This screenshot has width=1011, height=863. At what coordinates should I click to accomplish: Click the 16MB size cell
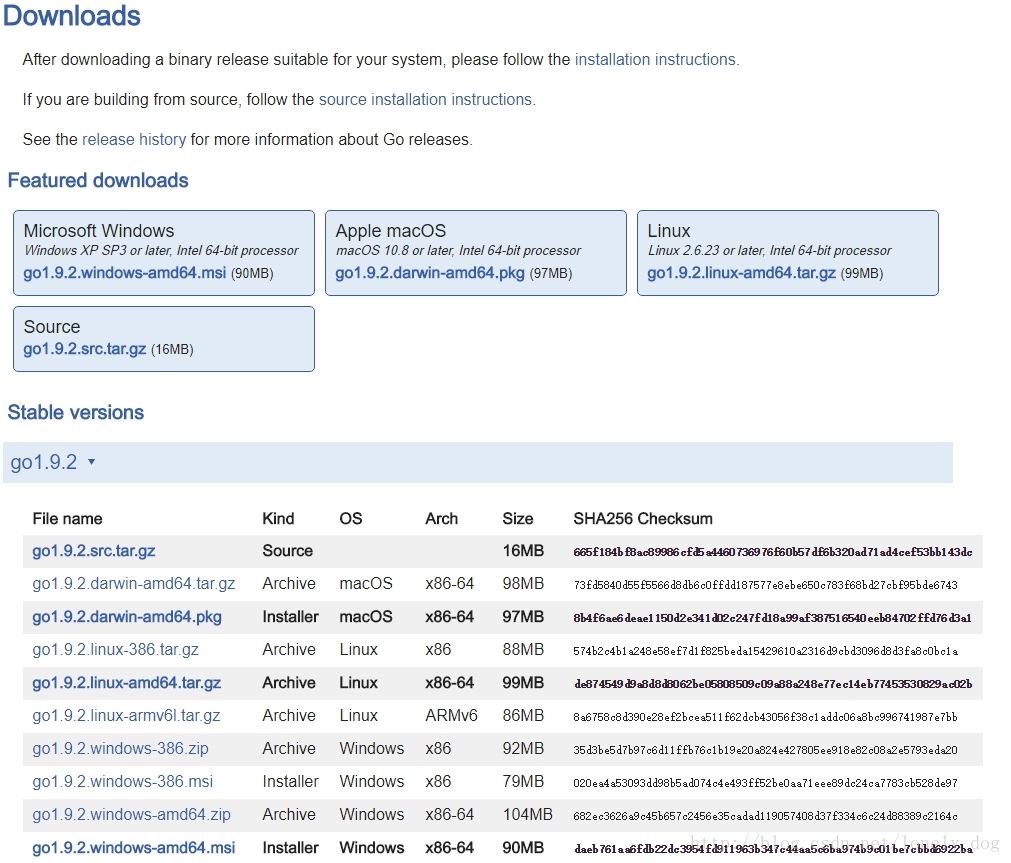pyautogui.click(x=523, y=551)
